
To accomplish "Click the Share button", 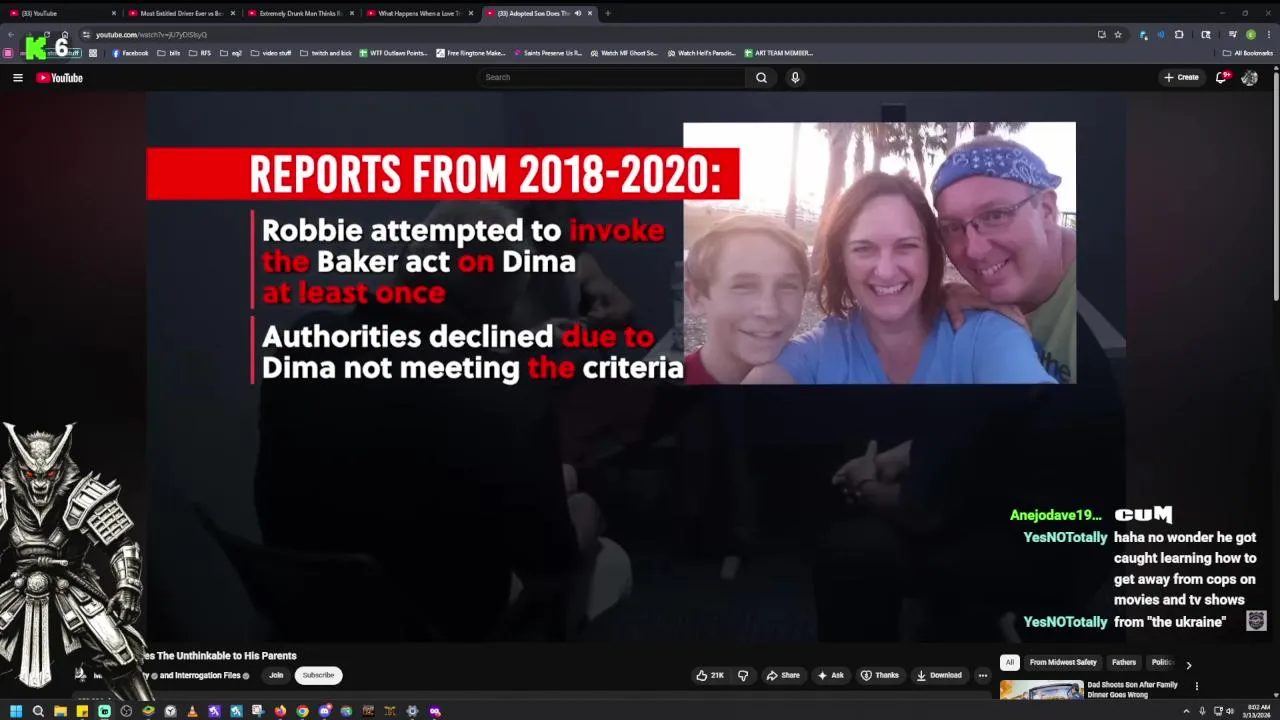I will pos(783,675).
